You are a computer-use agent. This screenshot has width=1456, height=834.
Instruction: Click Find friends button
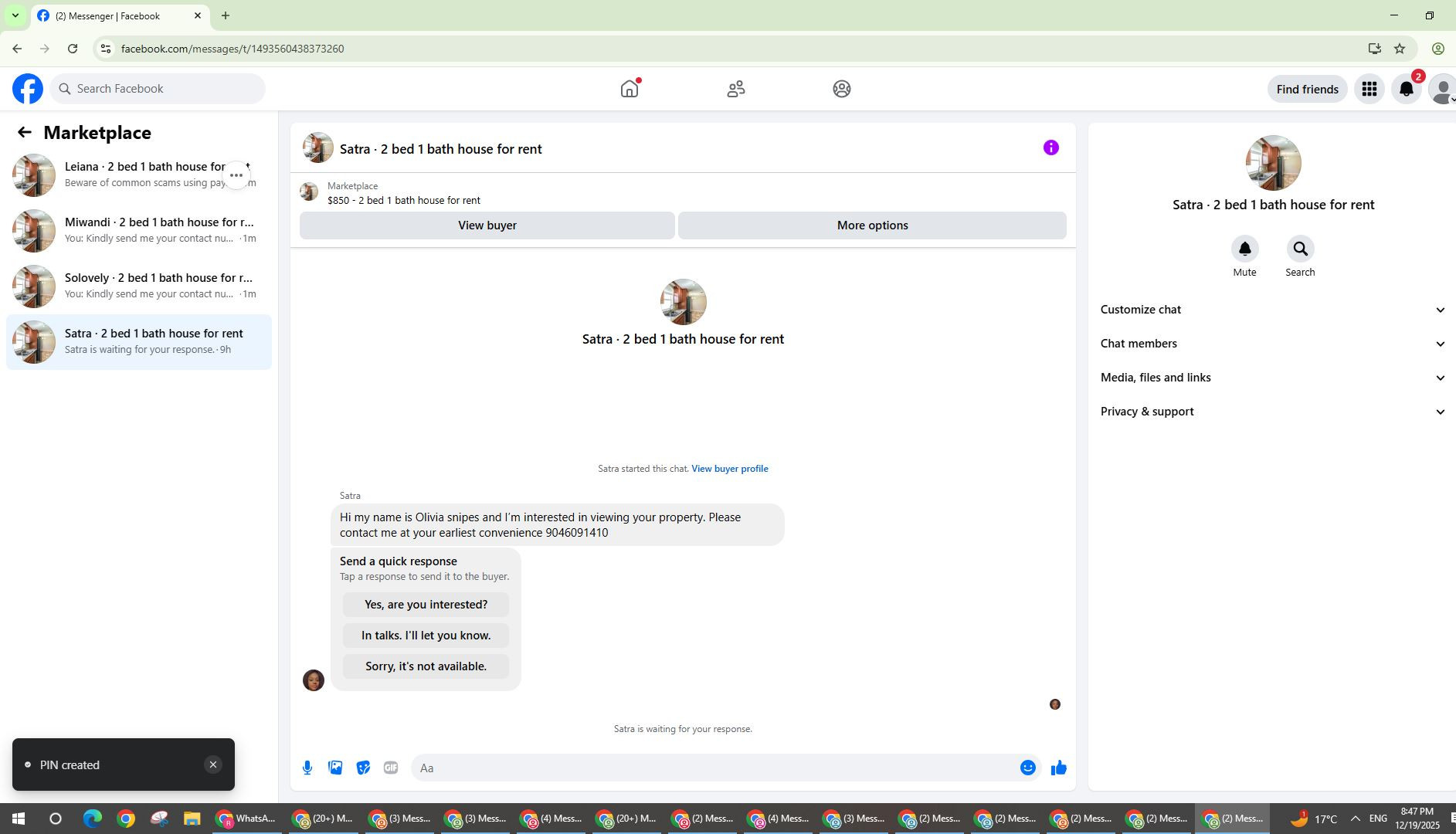click(1307, 90)
